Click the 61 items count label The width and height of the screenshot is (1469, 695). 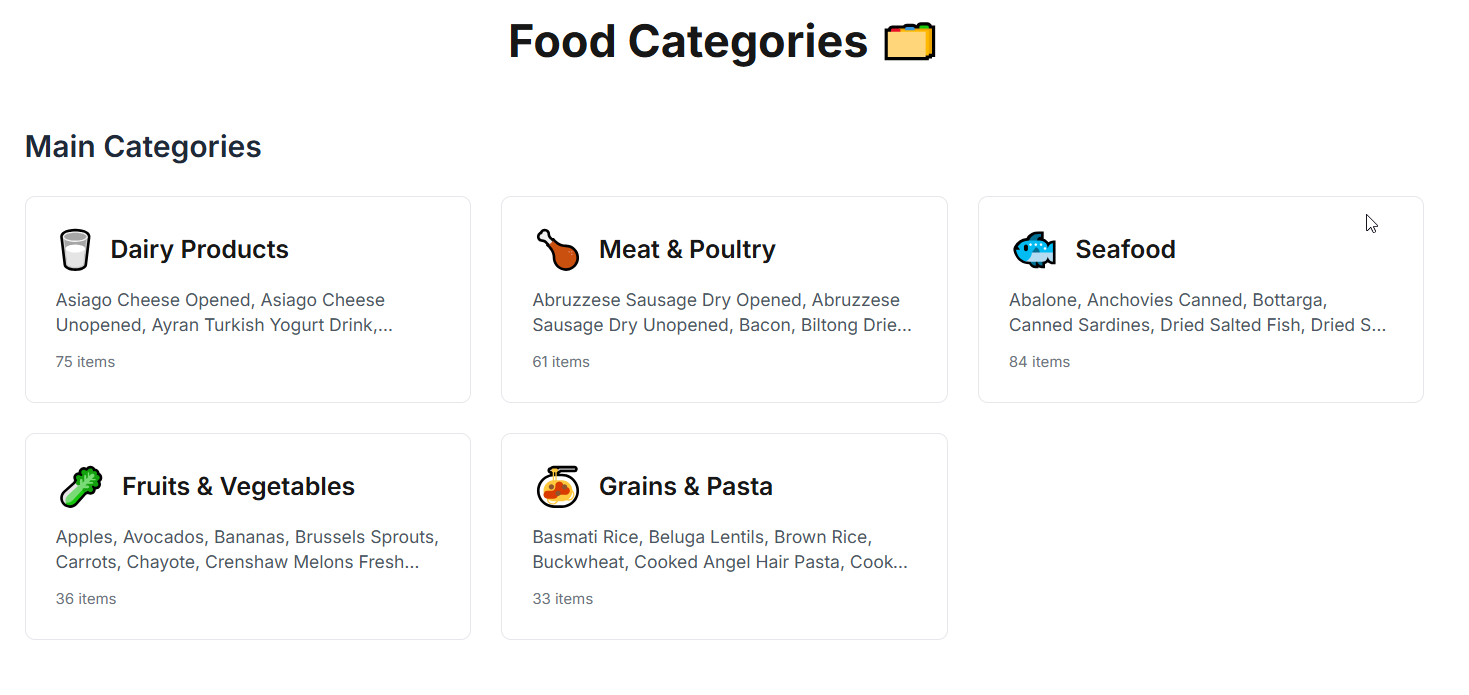point(561,362)
